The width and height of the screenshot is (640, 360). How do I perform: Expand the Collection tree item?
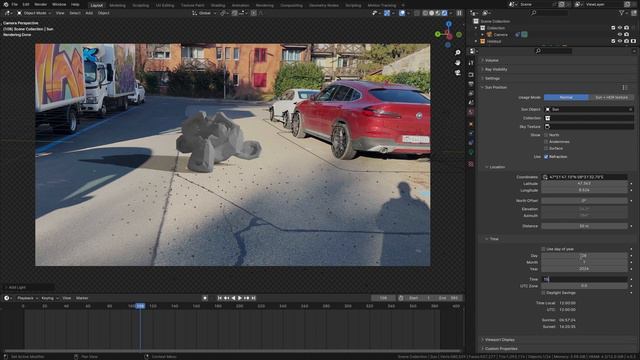(476, 28)
